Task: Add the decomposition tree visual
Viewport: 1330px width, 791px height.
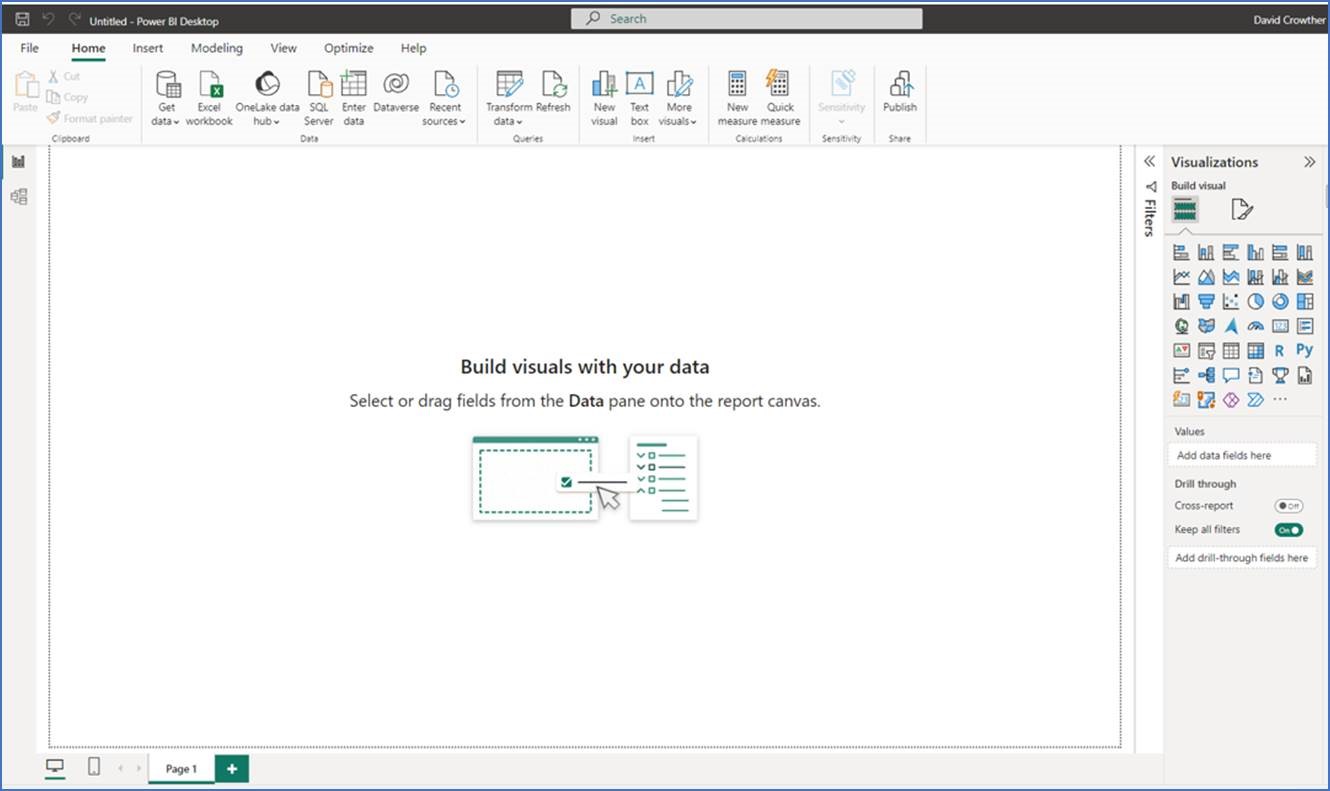Action: coord(1206,375)
